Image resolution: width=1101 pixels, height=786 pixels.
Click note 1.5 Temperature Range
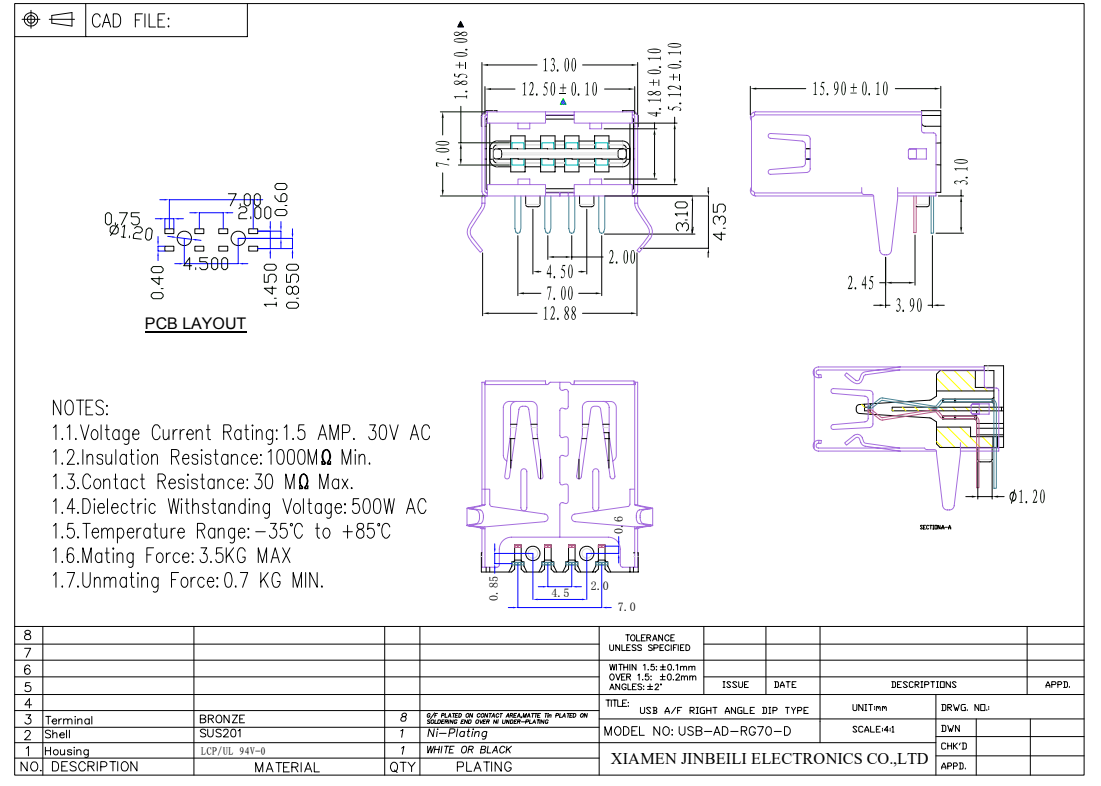(x=221, y=532)
